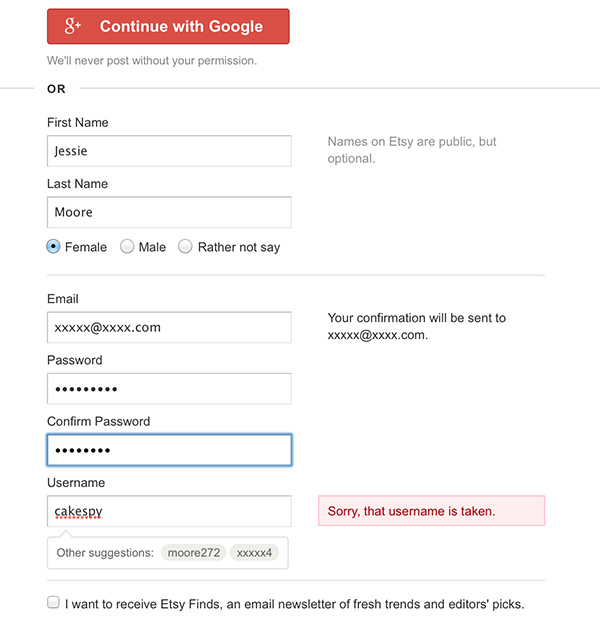Focus the First Name field containing Jessie
Image resolution: width=600 pixels, height=620 pixels.
[x=169, y=151]
